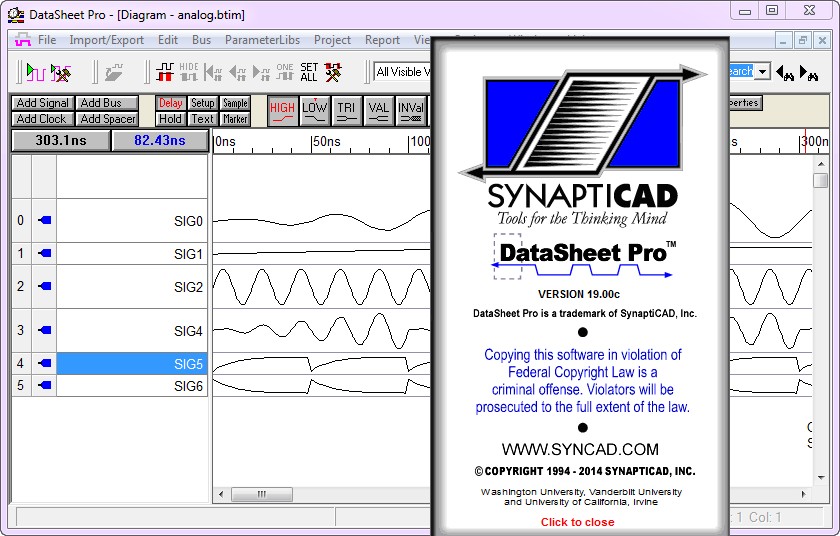Enable Sample parameter mode
The image size is (840, 536).
pyautogui.click(x=235, y=103)
